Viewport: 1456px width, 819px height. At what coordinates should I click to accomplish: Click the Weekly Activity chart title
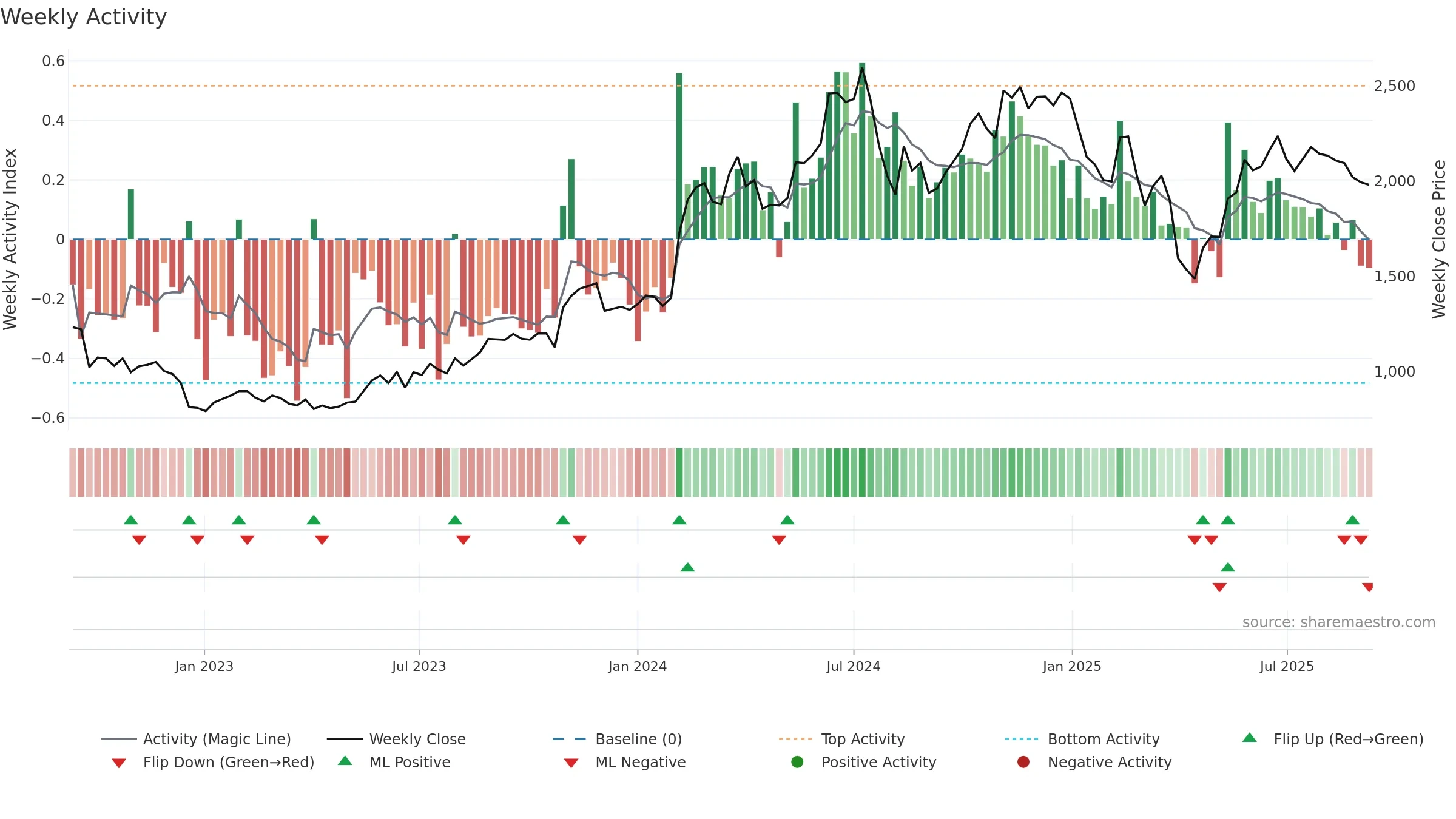pyautogui.click(x=84, y=17)
